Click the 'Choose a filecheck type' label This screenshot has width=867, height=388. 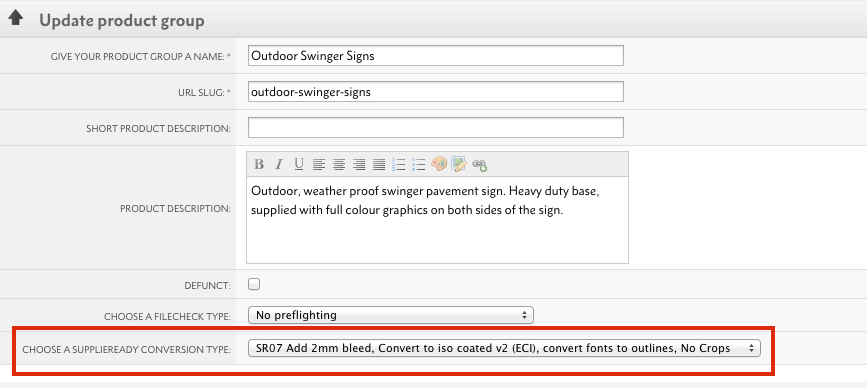point(168,317)
